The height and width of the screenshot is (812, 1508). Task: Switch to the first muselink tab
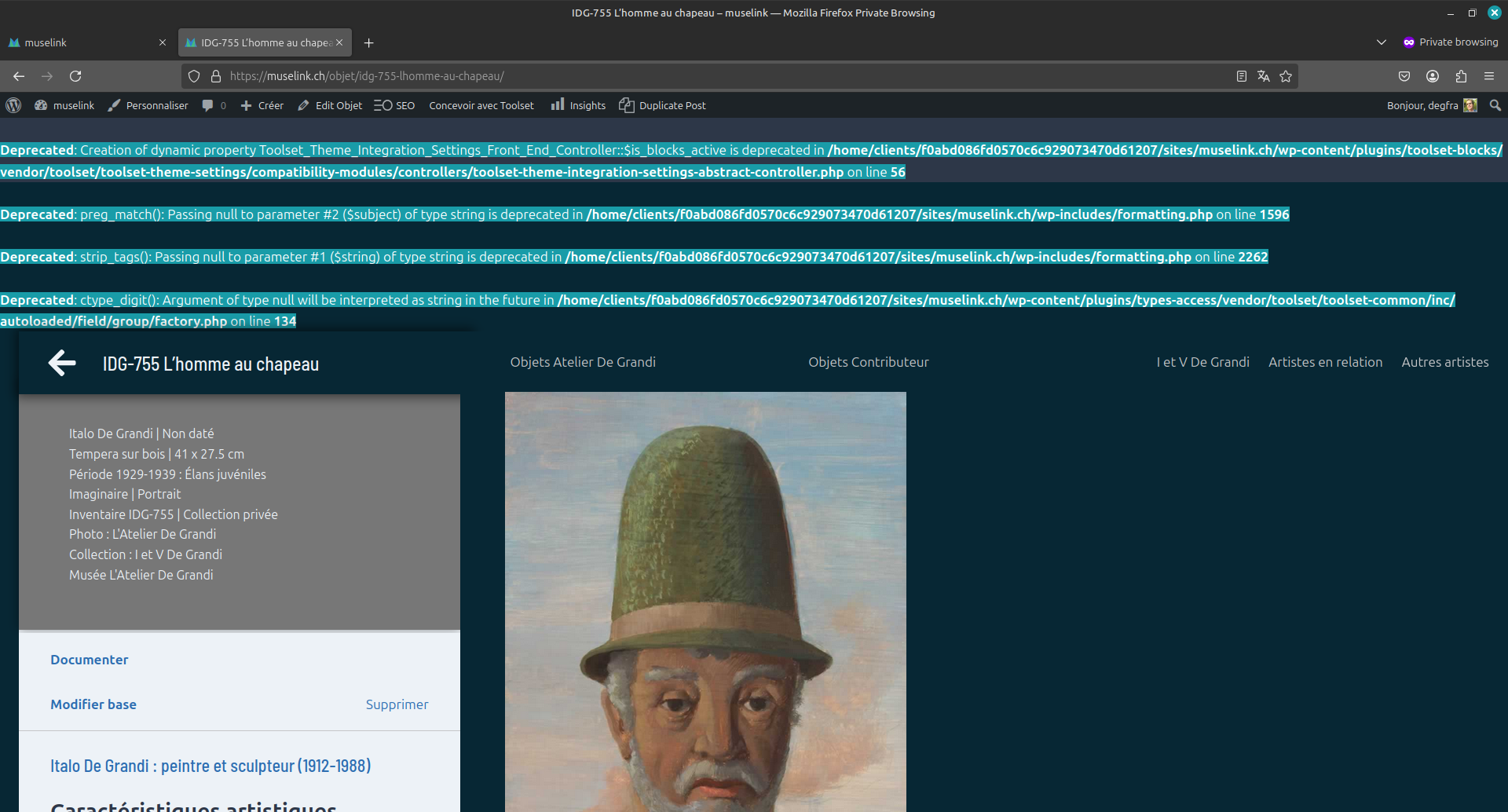pos(86,42)
